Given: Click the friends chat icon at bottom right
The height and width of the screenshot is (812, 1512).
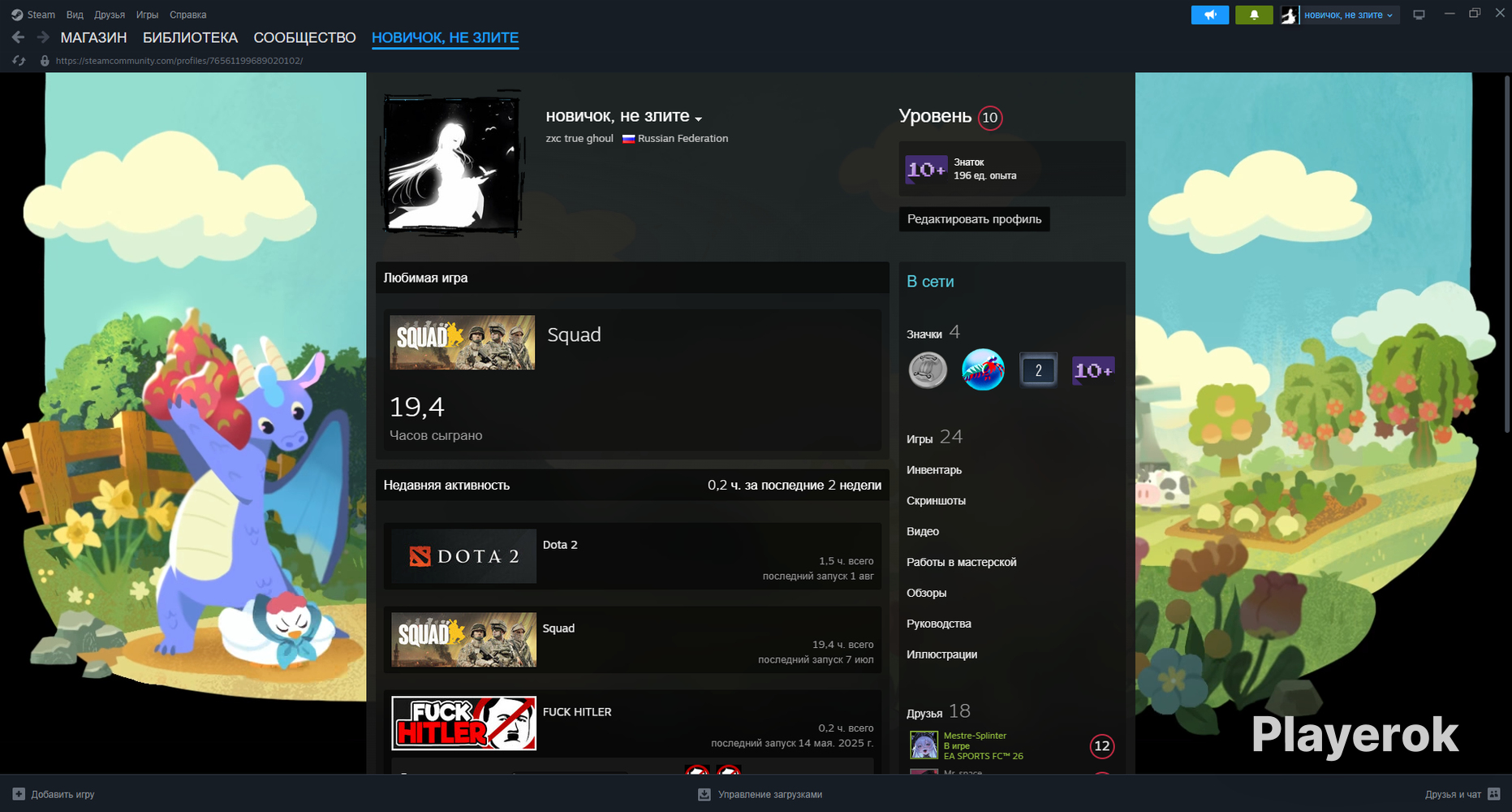Looking at the screenshot, I should pyautogui.click(x=1493, y=794).
